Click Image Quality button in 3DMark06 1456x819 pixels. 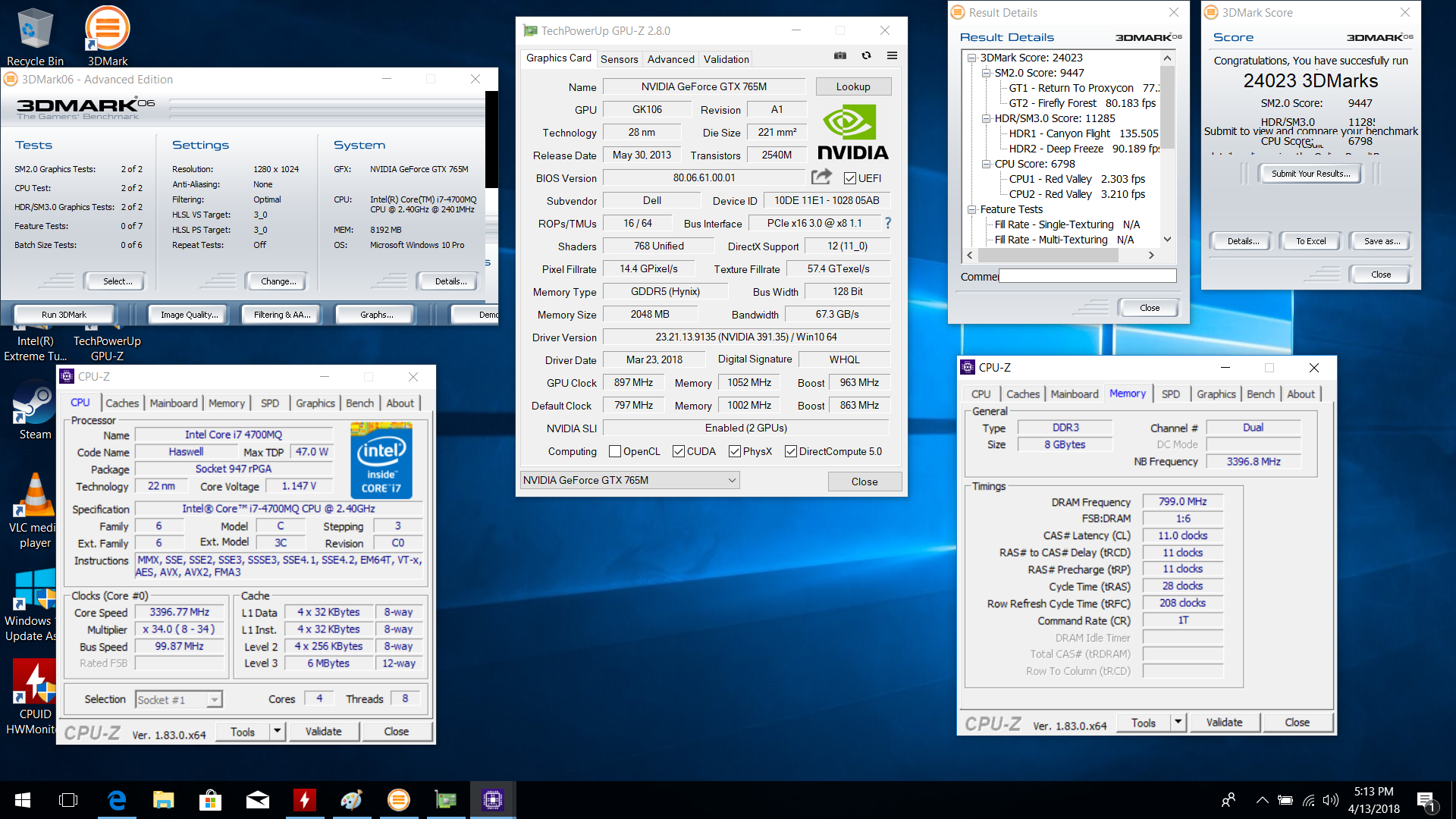[190, 315]
